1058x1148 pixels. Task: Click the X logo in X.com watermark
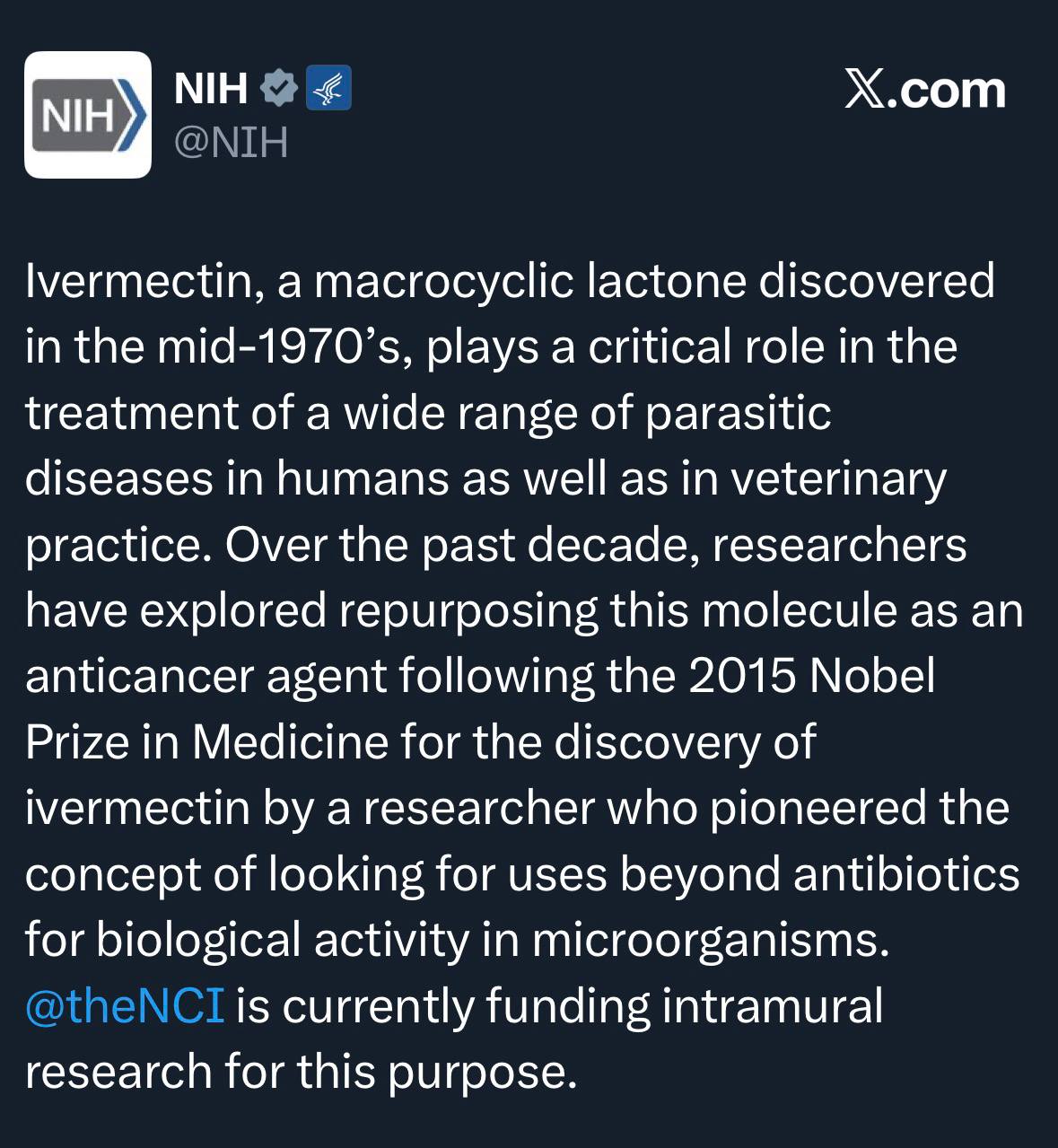click(x=863, y=90)
